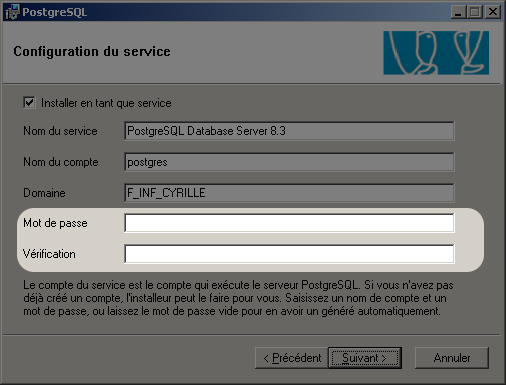
Task: Click the Domaine input field
Action: point(289,193)
